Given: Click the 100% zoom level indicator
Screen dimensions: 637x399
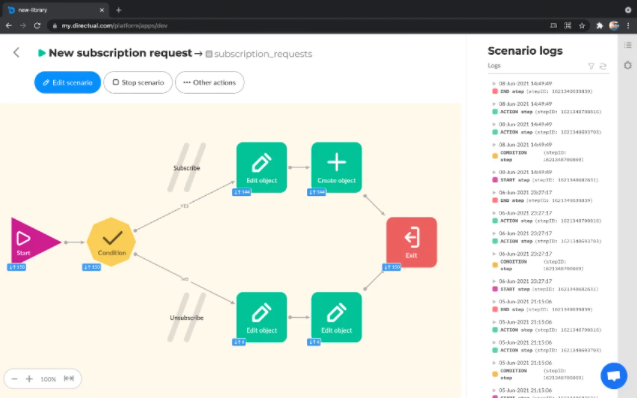Looking at the screenshot, I should 48,379.
